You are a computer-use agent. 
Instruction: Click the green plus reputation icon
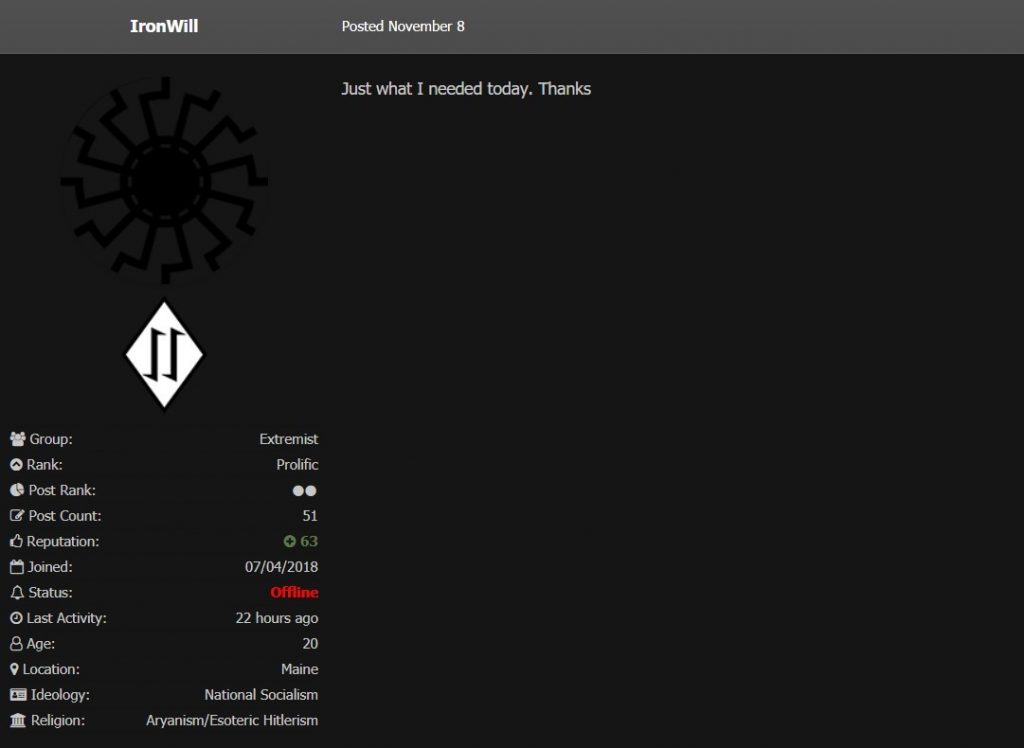(x=290, y=542)
